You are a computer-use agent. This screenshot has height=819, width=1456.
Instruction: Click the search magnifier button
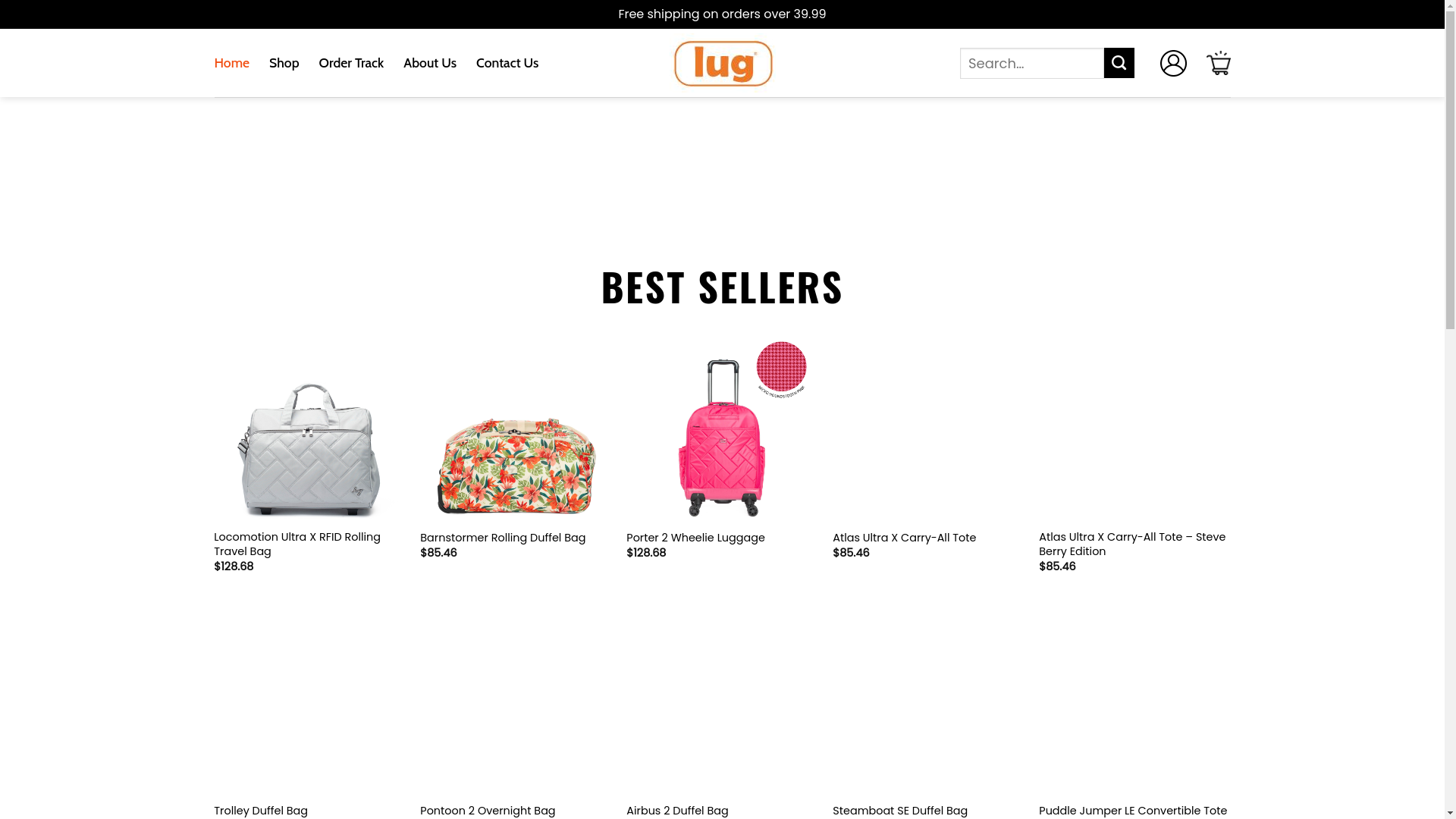click(1119, 63)
